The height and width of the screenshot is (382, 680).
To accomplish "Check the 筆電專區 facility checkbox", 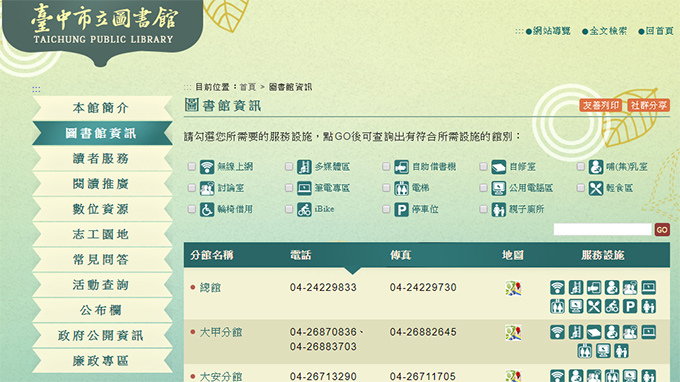I will click(x=289, y=188).
